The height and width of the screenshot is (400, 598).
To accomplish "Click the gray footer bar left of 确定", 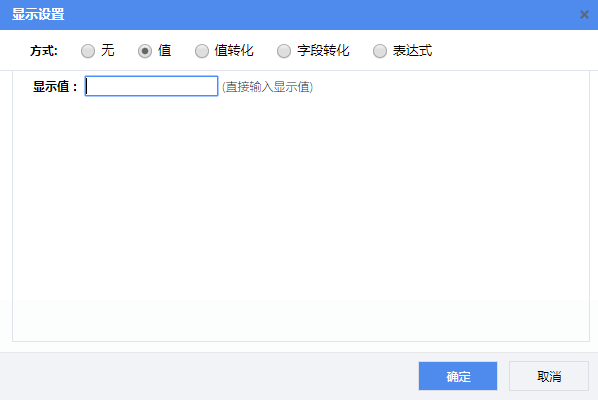I will tap(209, 376).
